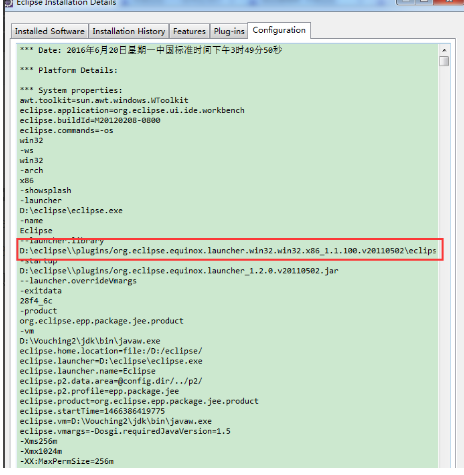Image resolution: width=464 pixels, height=475 pixels.
Task: Click the '*** Date:' line
Action: pyautogui.click(x=151, y=50)
